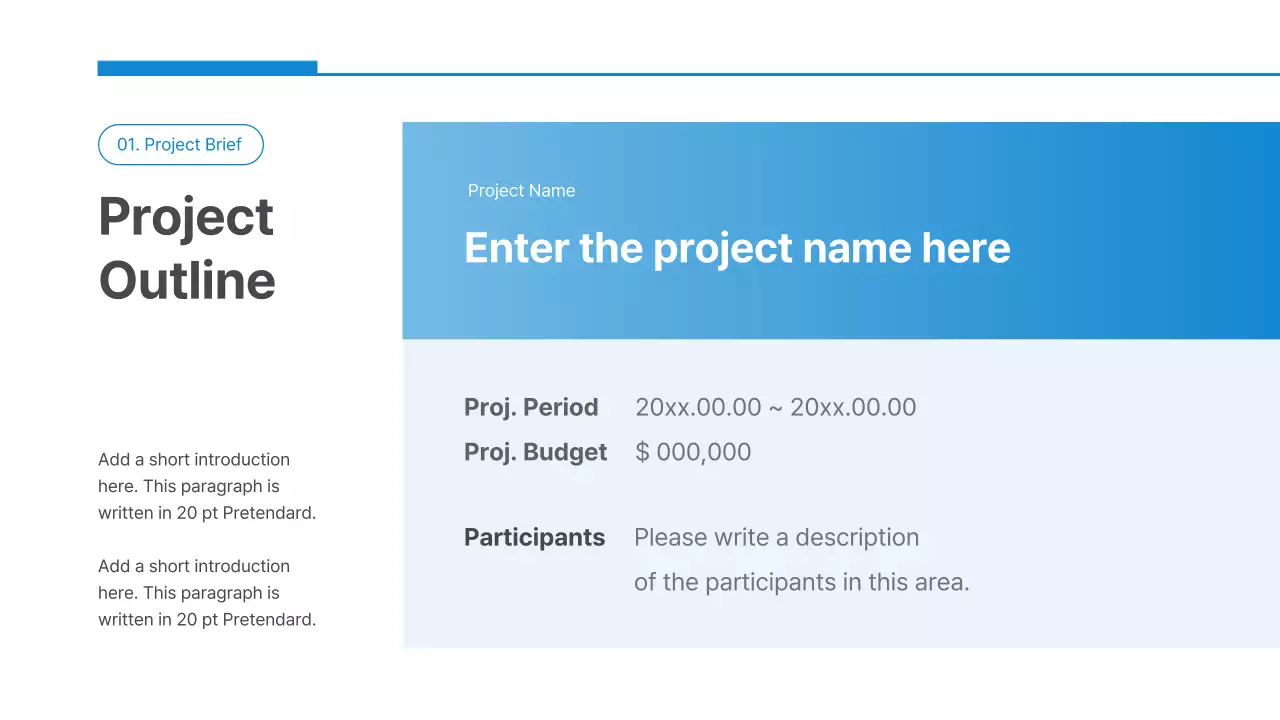Select the "Proj. Budget" label
The image size is (1280, 720).
point(535,452)
